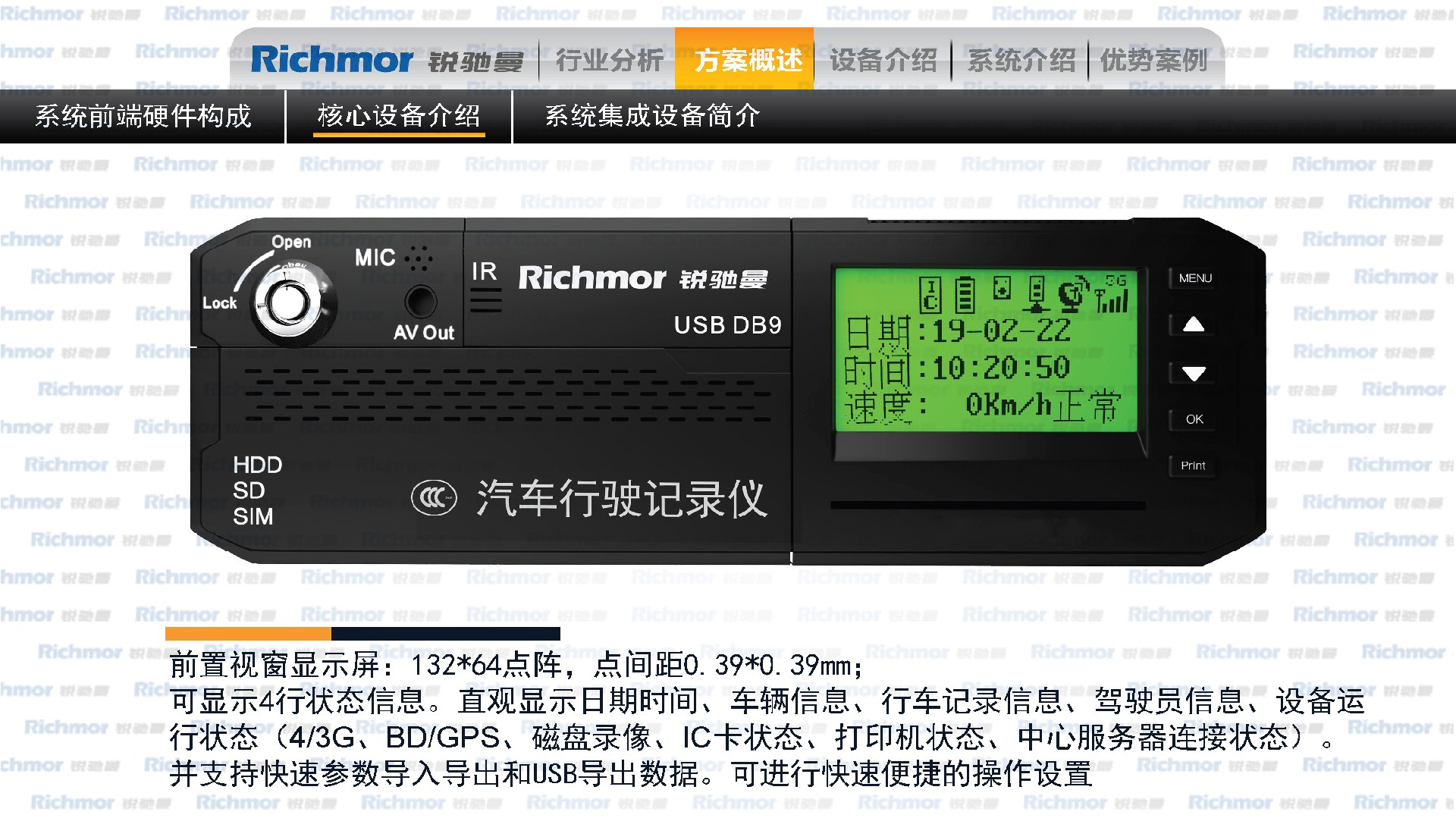The width and height of the screenshot is (1456, 818).
Task: Click the device MENU button
Action: click(x=1195, y=278)
